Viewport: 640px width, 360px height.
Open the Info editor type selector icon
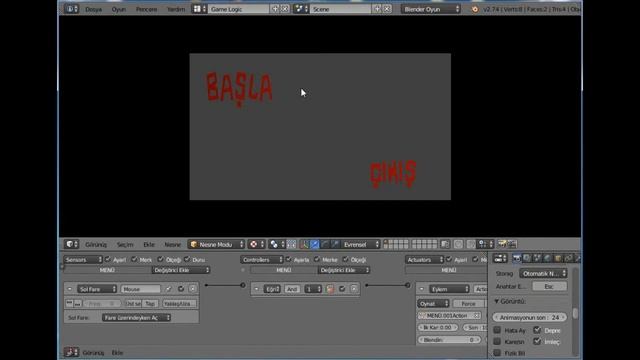click(x=71, y=9)
